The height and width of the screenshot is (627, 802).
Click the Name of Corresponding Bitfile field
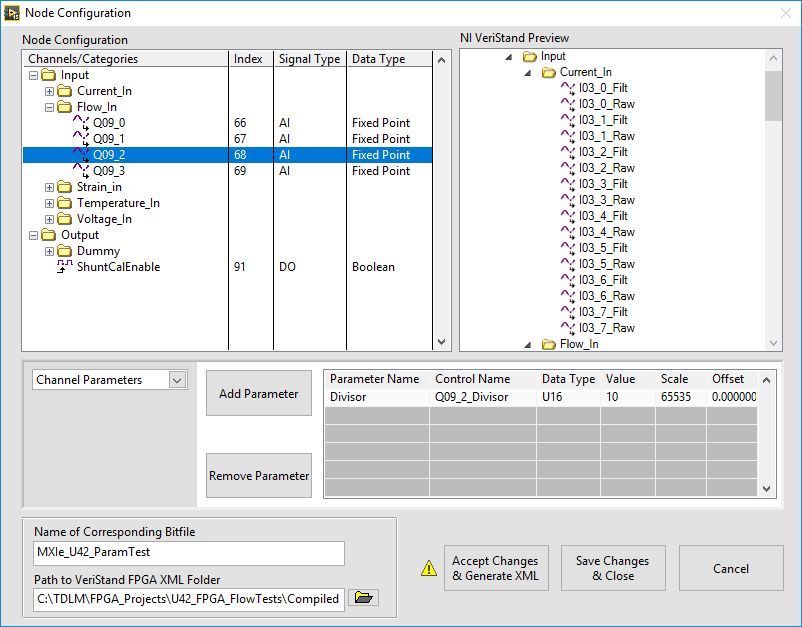click(x=189, y=553)
